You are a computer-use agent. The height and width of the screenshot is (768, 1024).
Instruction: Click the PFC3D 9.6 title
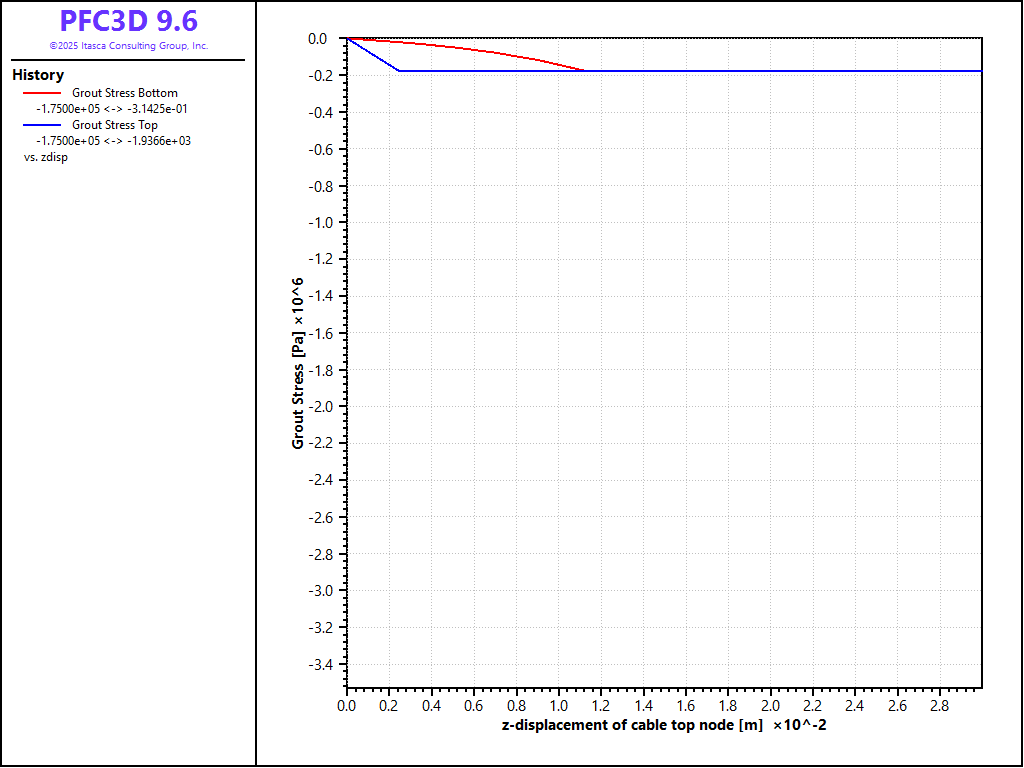[128, 21]
